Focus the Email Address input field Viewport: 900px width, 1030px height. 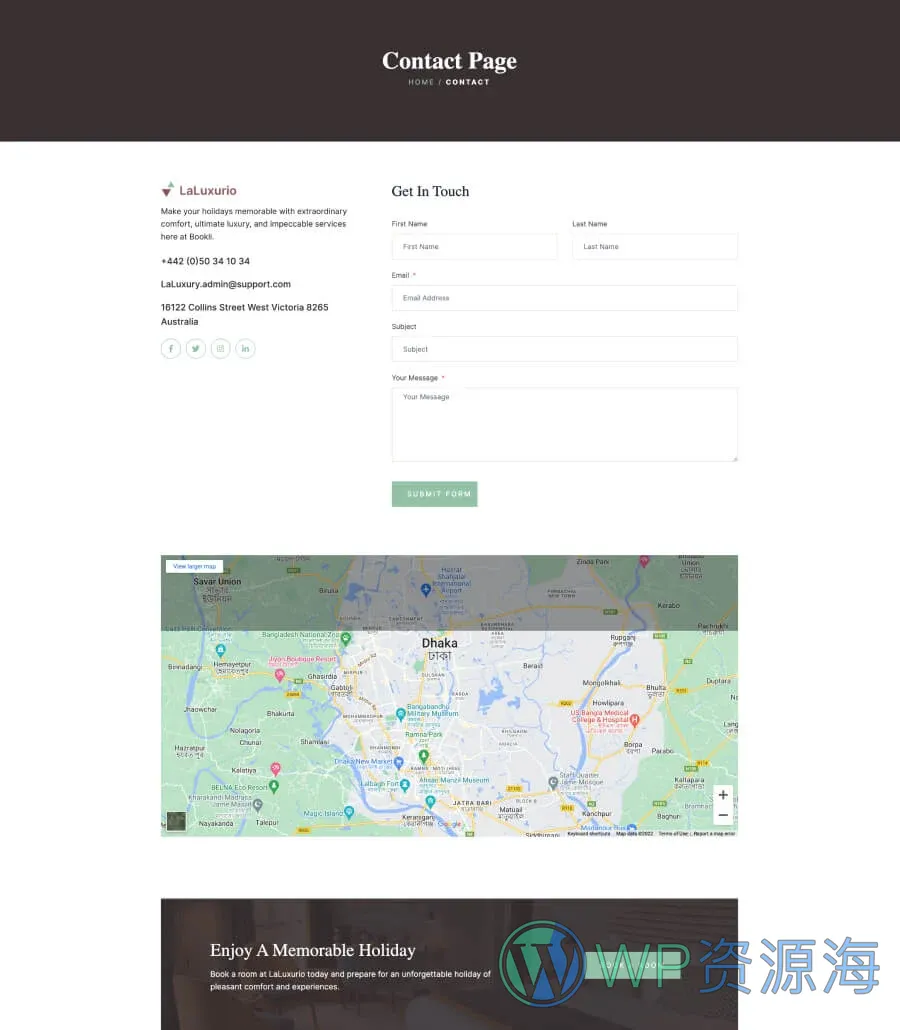click(x=564, y=298)
